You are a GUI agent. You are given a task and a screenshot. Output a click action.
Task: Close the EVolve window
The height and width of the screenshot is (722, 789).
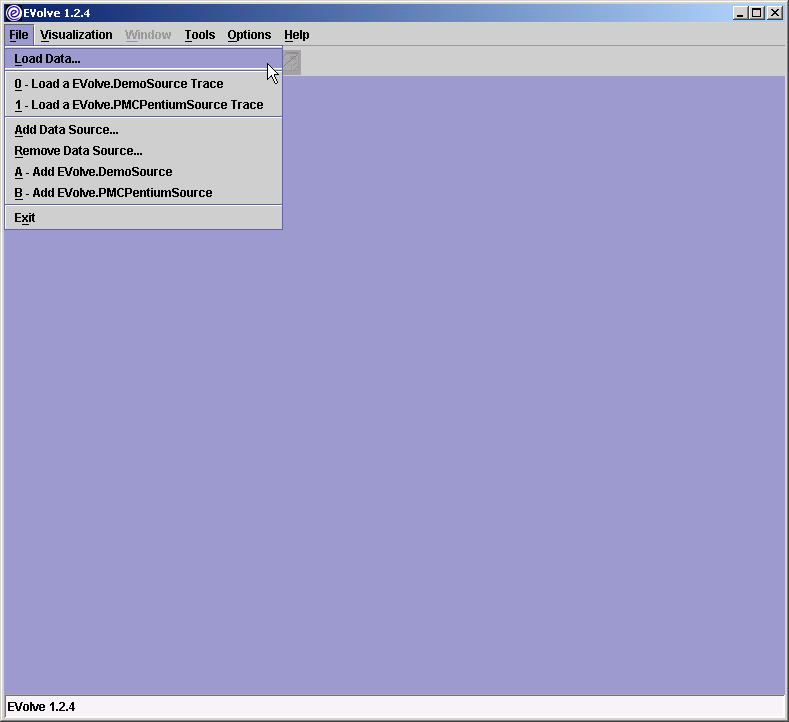[x=775, y=13]
